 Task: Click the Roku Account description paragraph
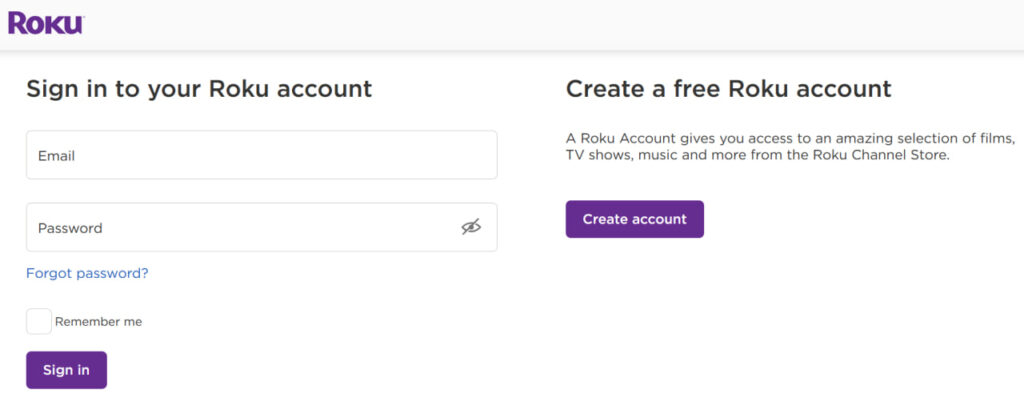[x=791, y=147]
